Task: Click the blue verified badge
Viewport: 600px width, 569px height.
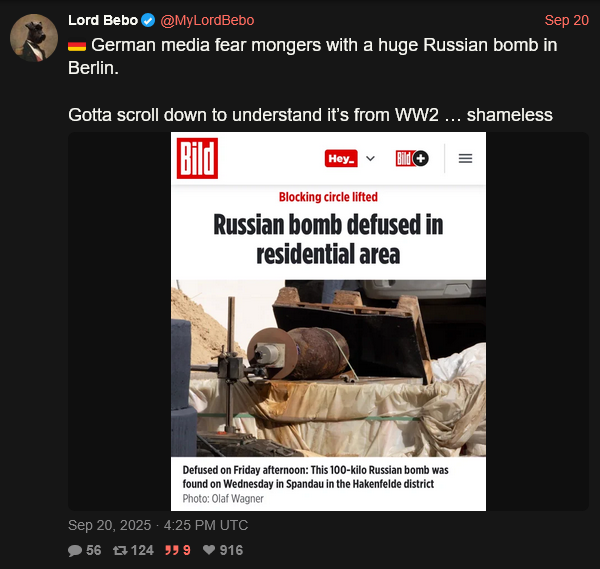Action: pyautogui.click(x=148, y=20)
